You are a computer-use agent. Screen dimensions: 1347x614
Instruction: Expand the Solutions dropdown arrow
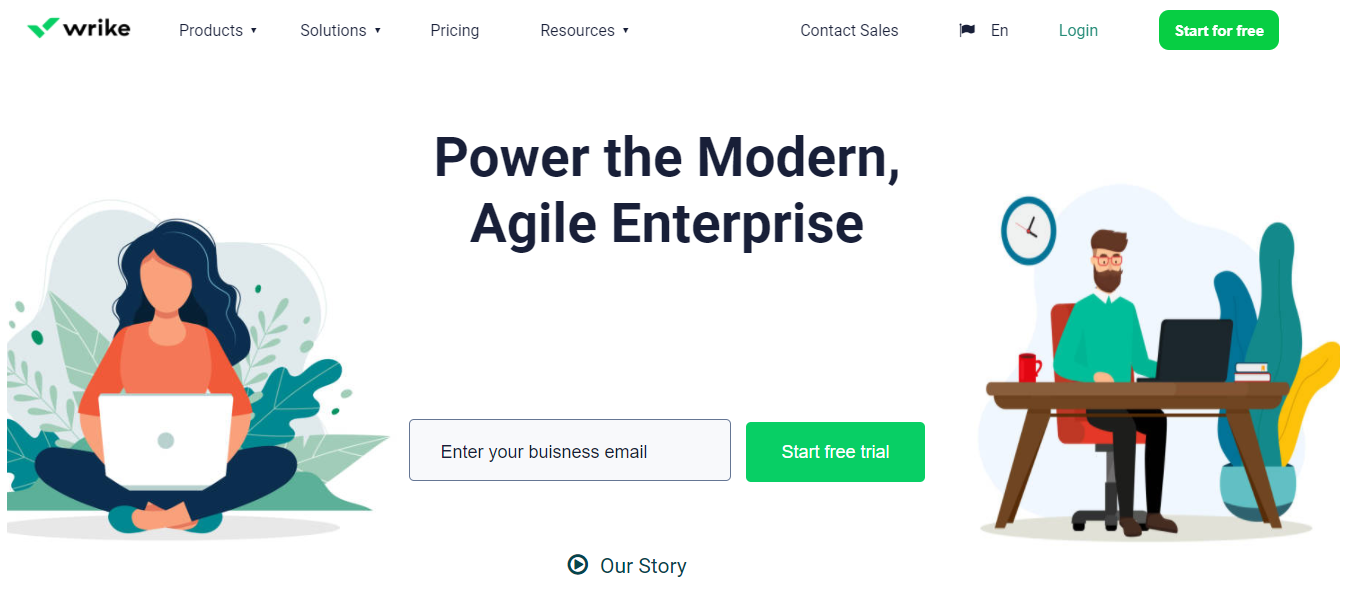pos(377,31)
